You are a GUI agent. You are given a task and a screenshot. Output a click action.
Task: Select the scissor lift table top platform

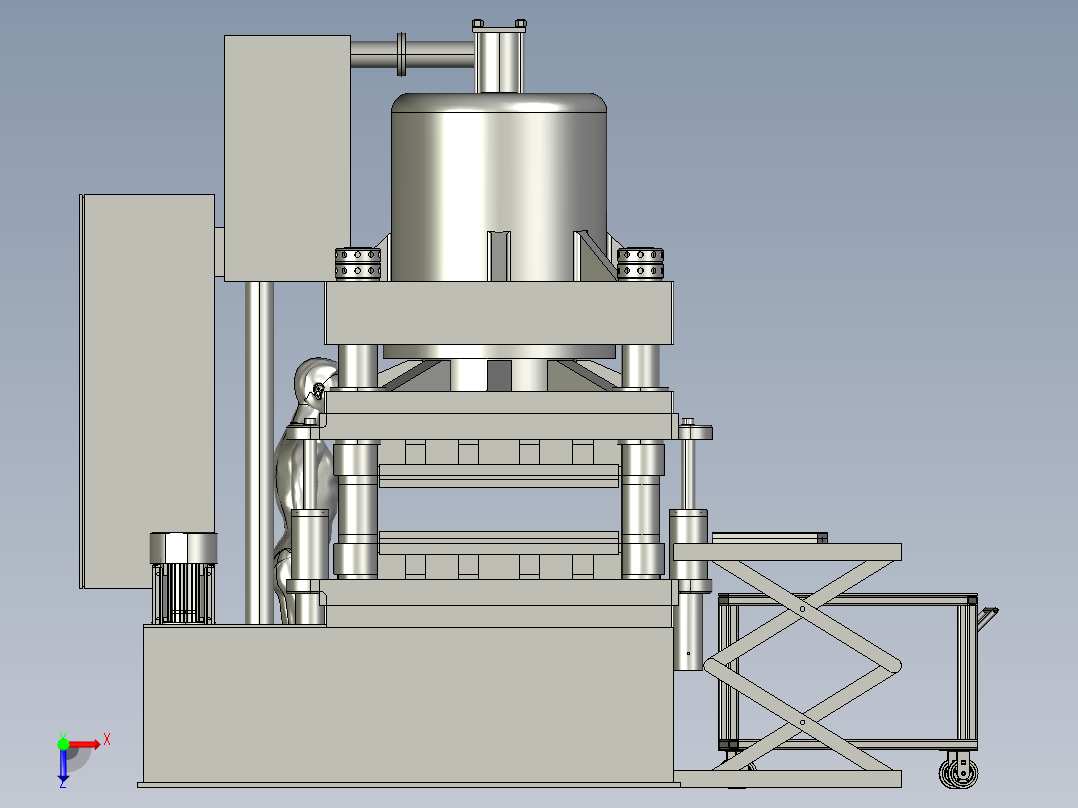(787, 552)
